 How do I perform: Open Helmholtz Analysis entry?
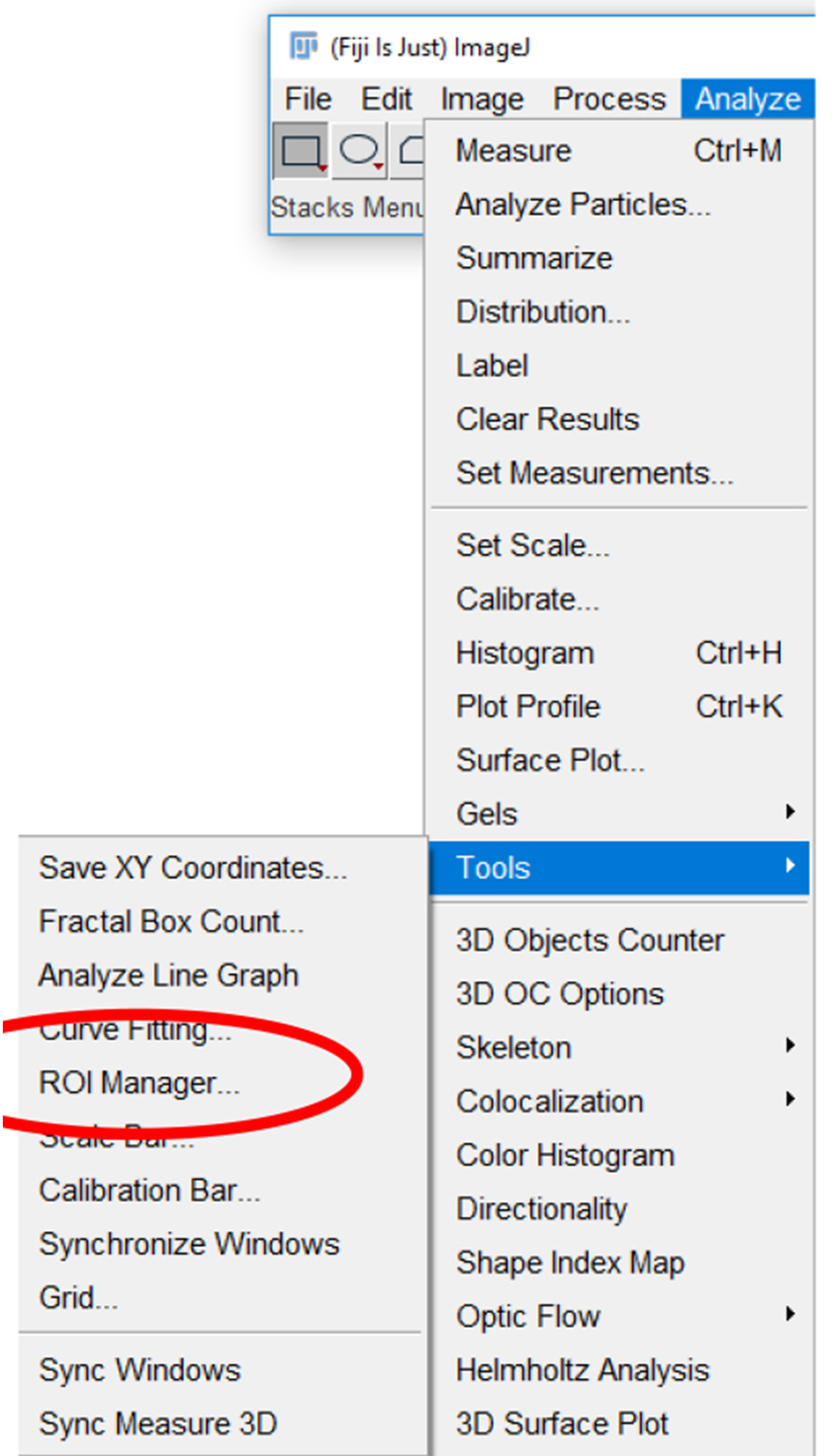point(619,1370)
